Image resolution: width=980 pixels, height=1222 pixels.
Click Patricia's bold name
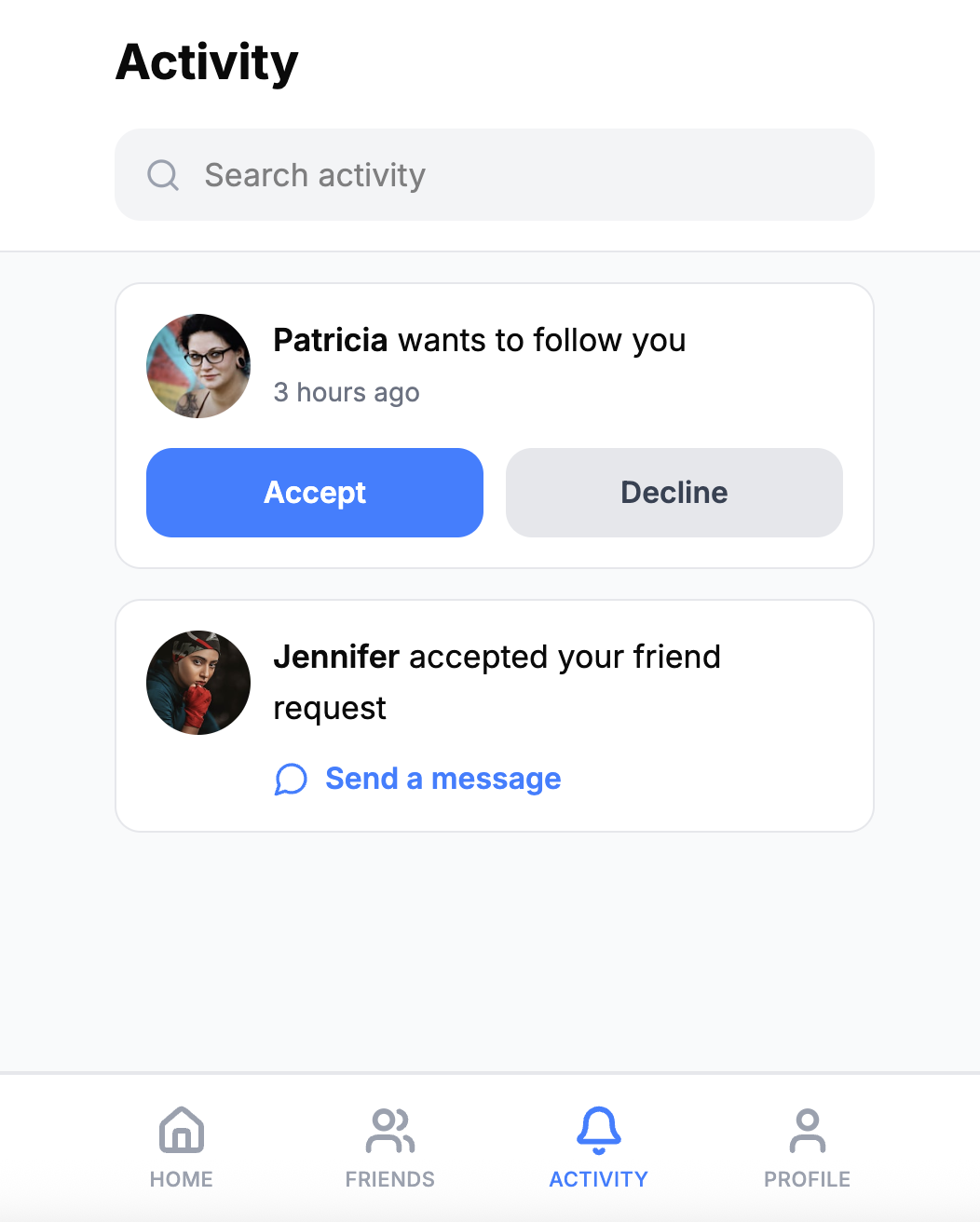point(330,340)
